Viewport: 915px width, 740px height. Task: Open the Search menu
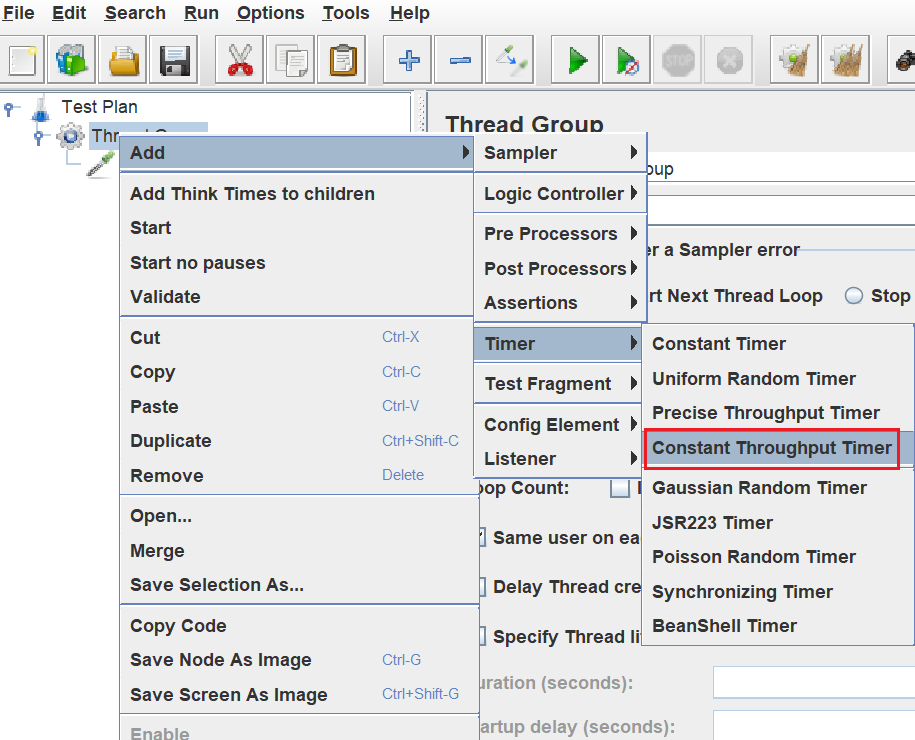[135, 13]
